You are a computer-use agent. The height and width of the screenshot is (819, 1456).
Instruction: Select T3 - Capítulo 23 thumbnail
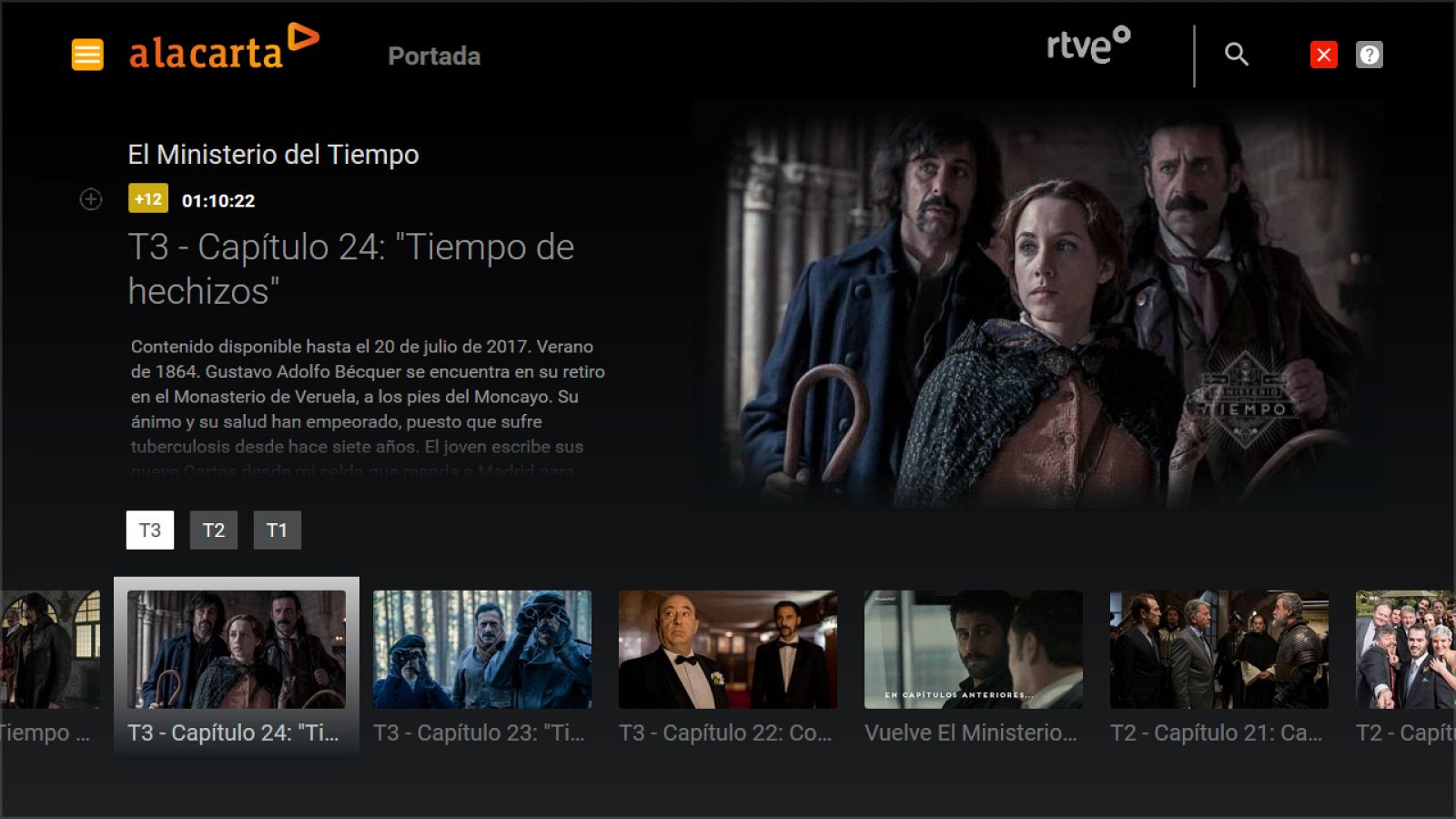482,650
